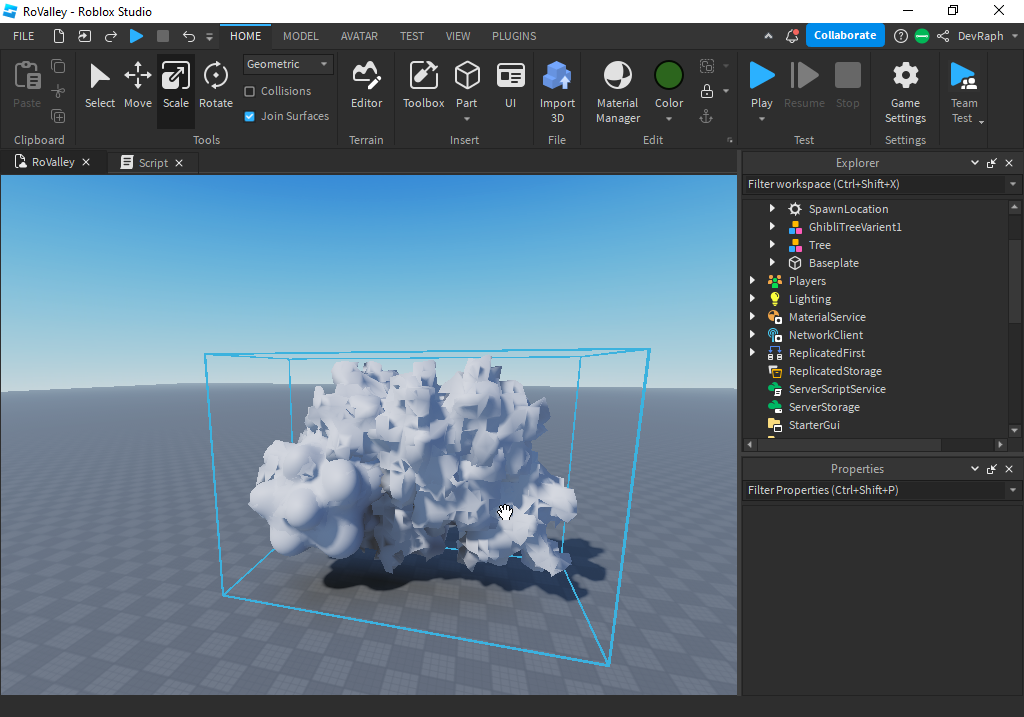Choose the Scale tool
Screen dimensions: 1024x717
point(176,86)
